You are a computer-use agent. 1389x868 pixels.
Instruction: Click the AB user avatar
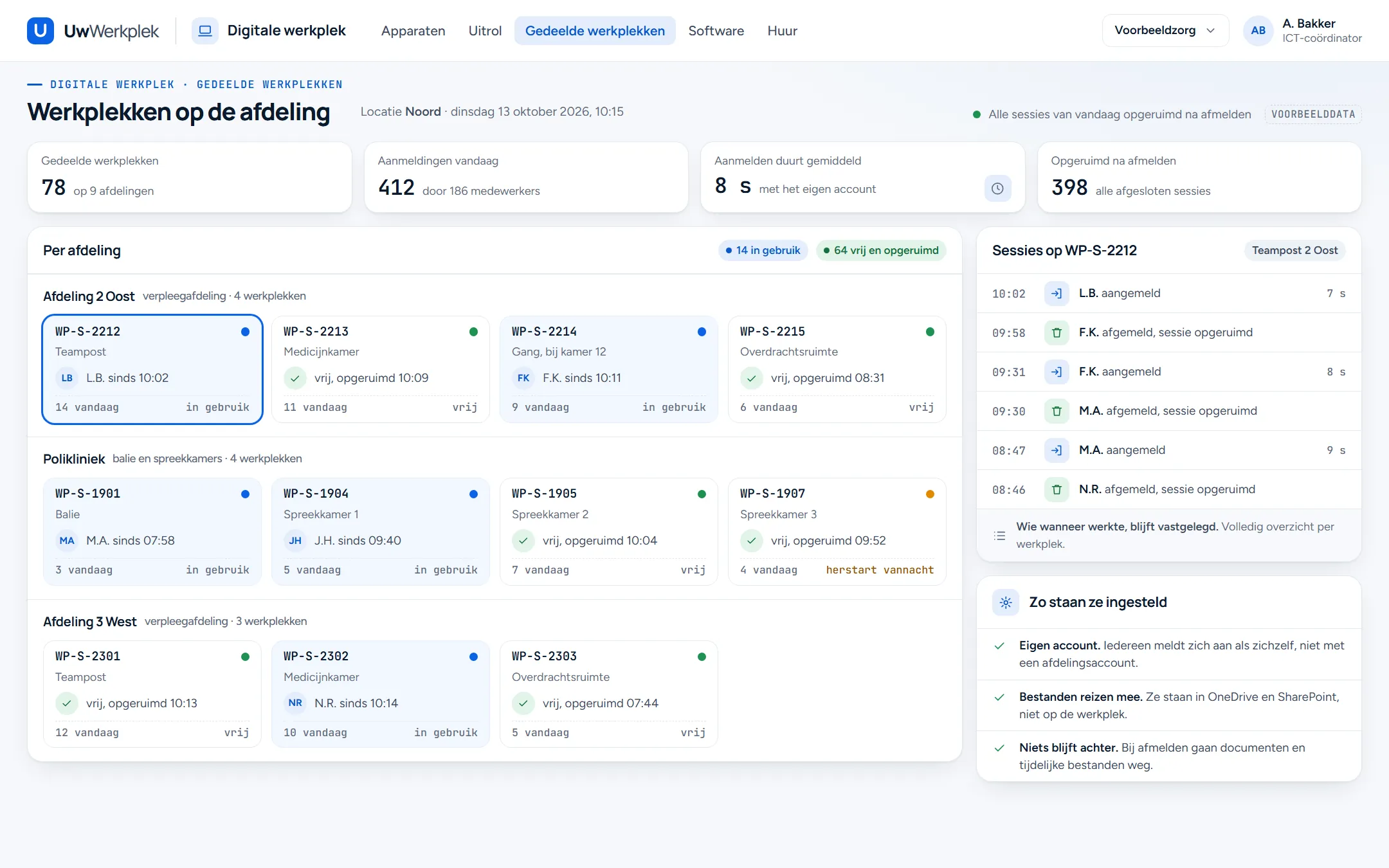1258,30
